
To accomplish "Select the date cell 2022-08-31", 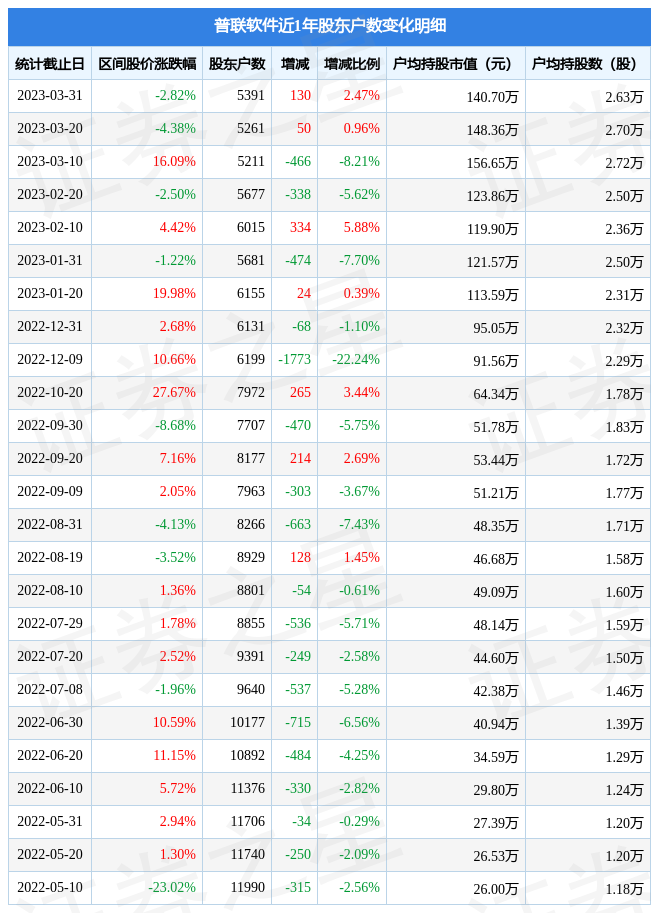I will 50,525.
